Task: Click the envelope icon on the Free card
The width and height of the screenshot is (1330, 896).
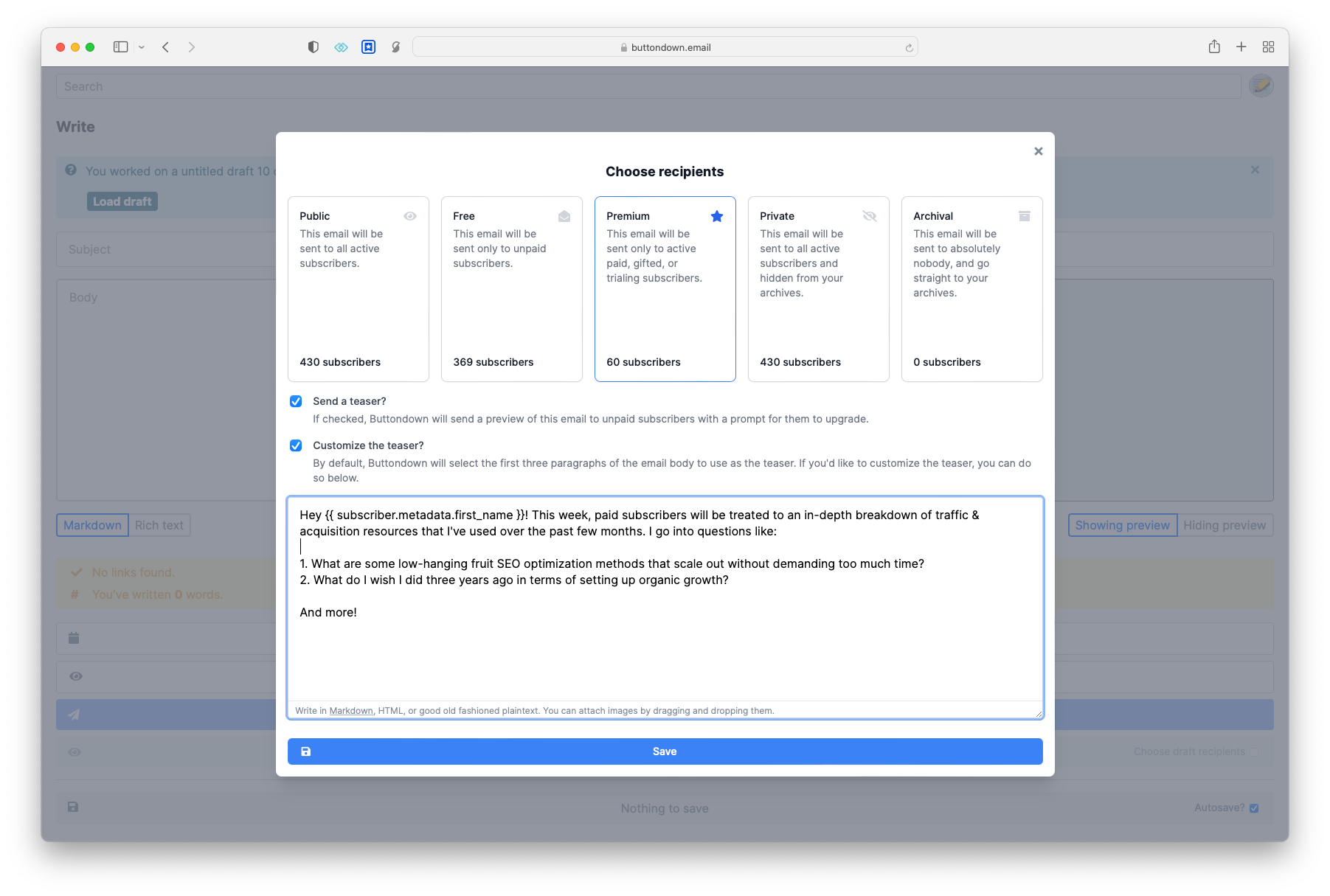Action: tap(564, 216)
